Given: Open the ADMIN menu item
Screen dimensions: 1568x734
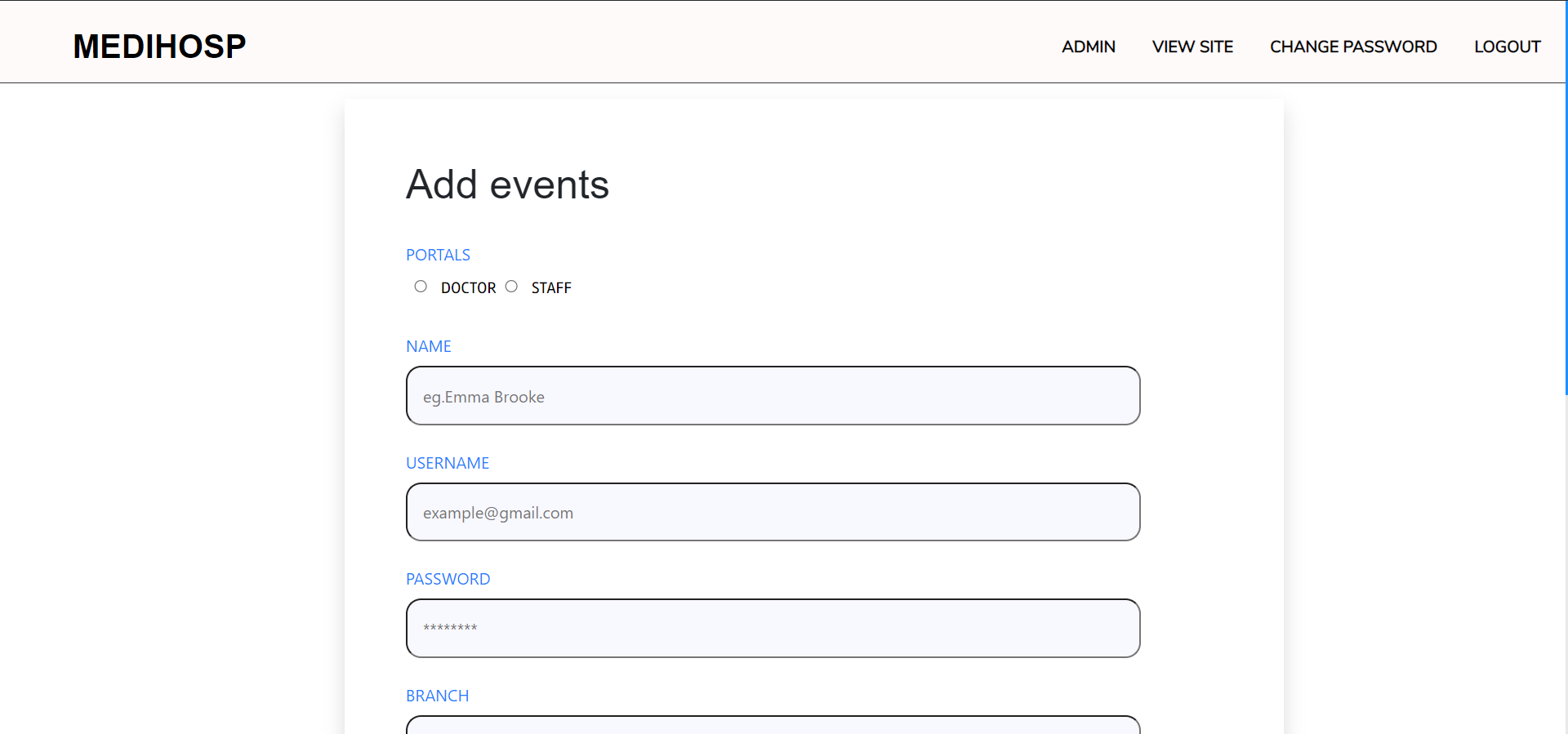Looking at the screenshot, I should pos(1089,47).
